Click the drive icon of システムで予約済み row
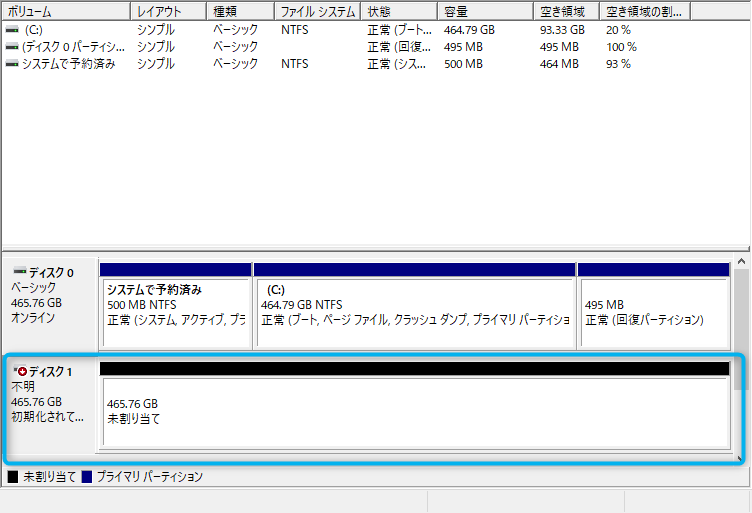 point(12,64)
